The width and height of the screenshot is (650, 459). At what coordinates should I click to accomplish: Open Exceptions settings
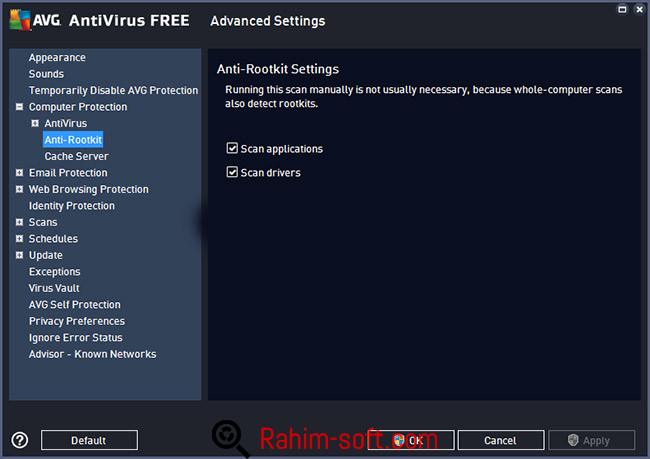point(55,272)
